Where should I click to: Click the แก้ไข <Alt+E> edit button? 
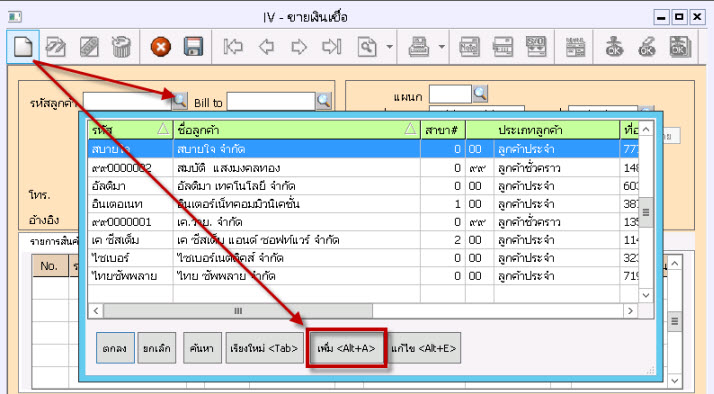coord(423,348)
